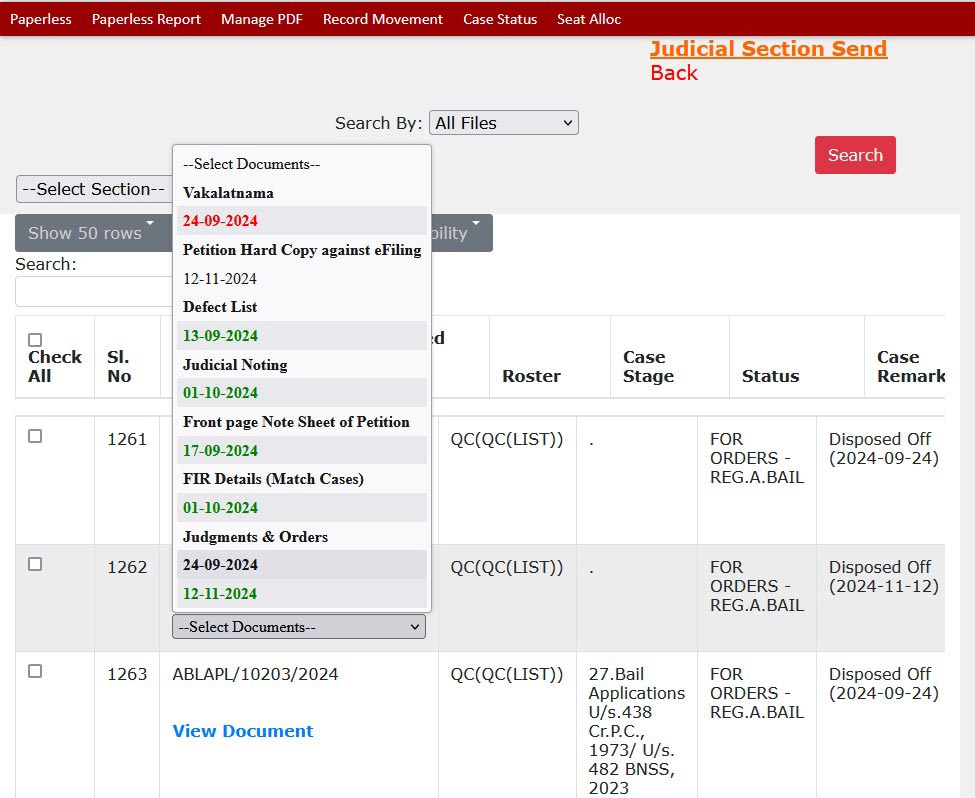975x798 pixels.
Task: Tick the checkbox for row 1263
Action: tap(35, 671)
